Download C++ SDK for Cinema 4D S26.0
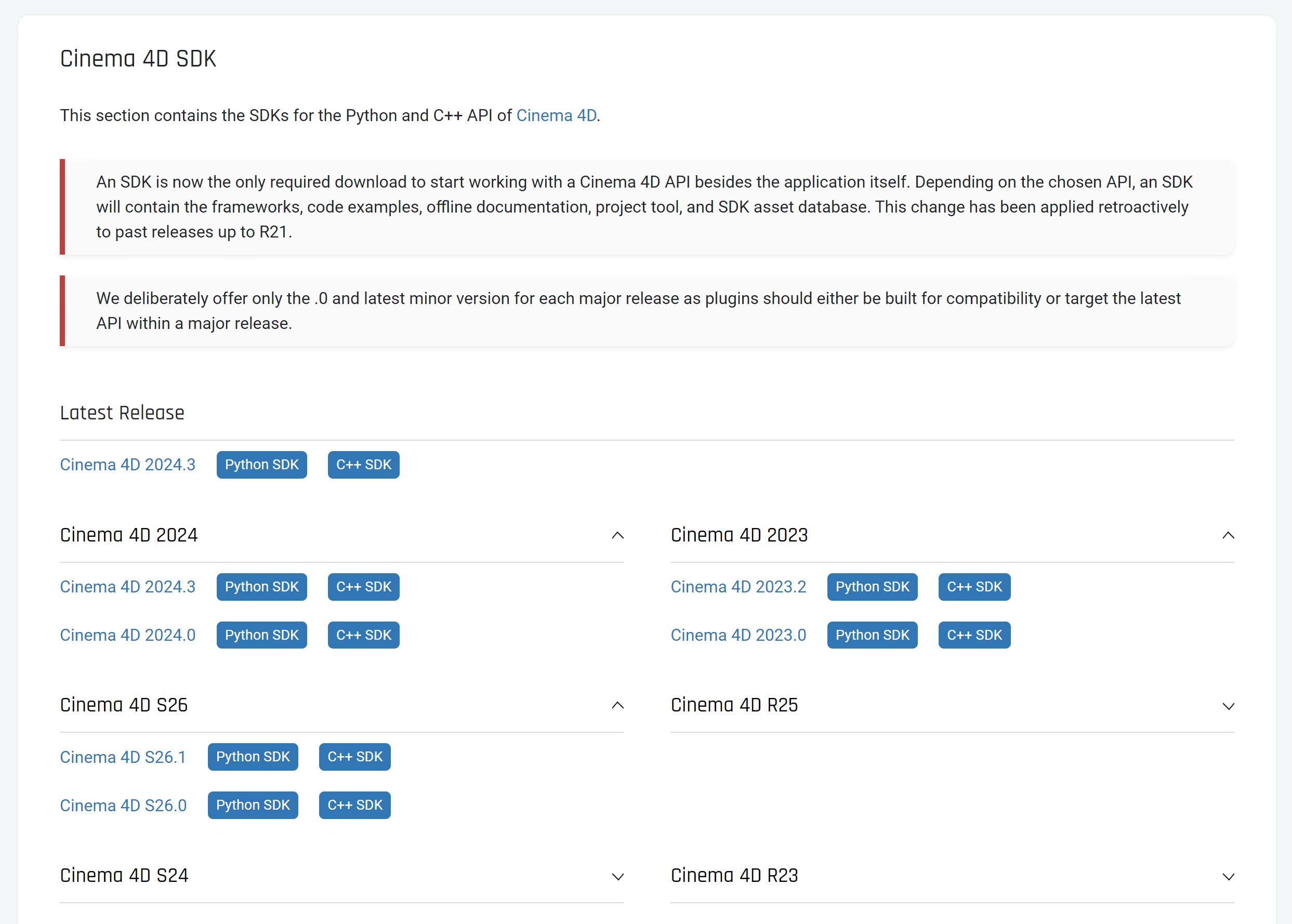This screenshot has height=924, width=1292. coord(354,805)
